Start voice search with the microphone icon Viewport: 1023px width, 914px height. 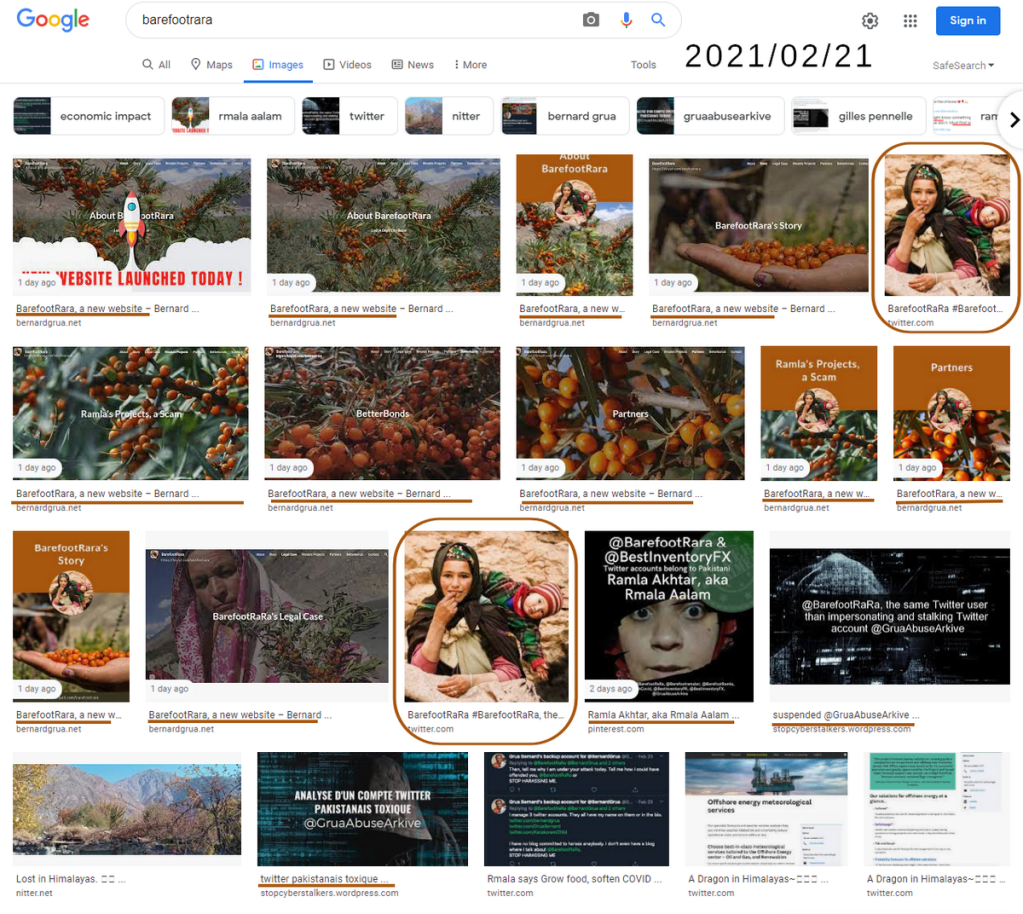click(625, 19)
